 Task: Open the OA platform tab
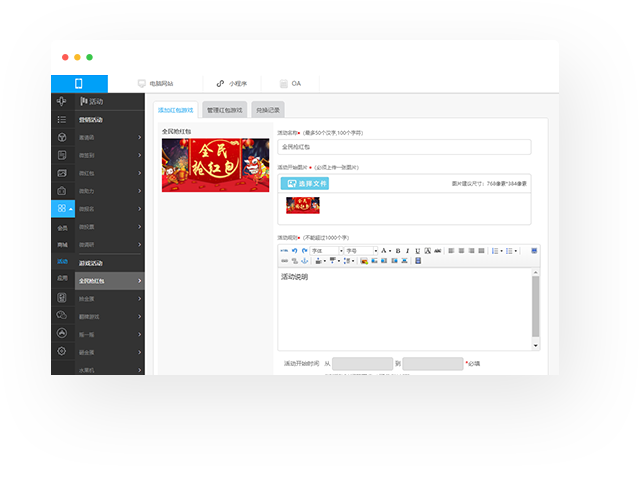pos(290,84)
